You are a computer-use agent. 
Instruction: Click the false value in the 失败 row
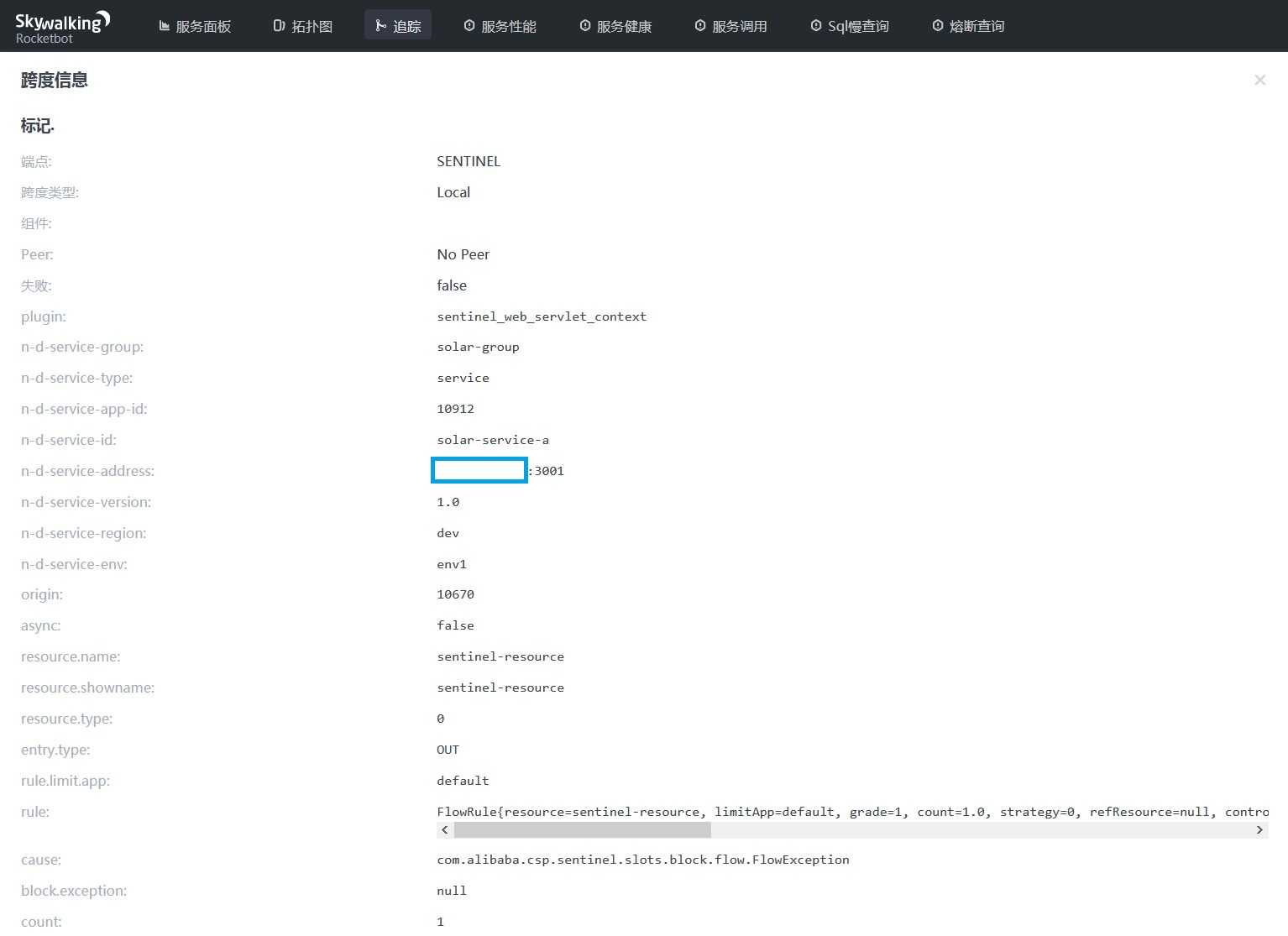point(452,285)
